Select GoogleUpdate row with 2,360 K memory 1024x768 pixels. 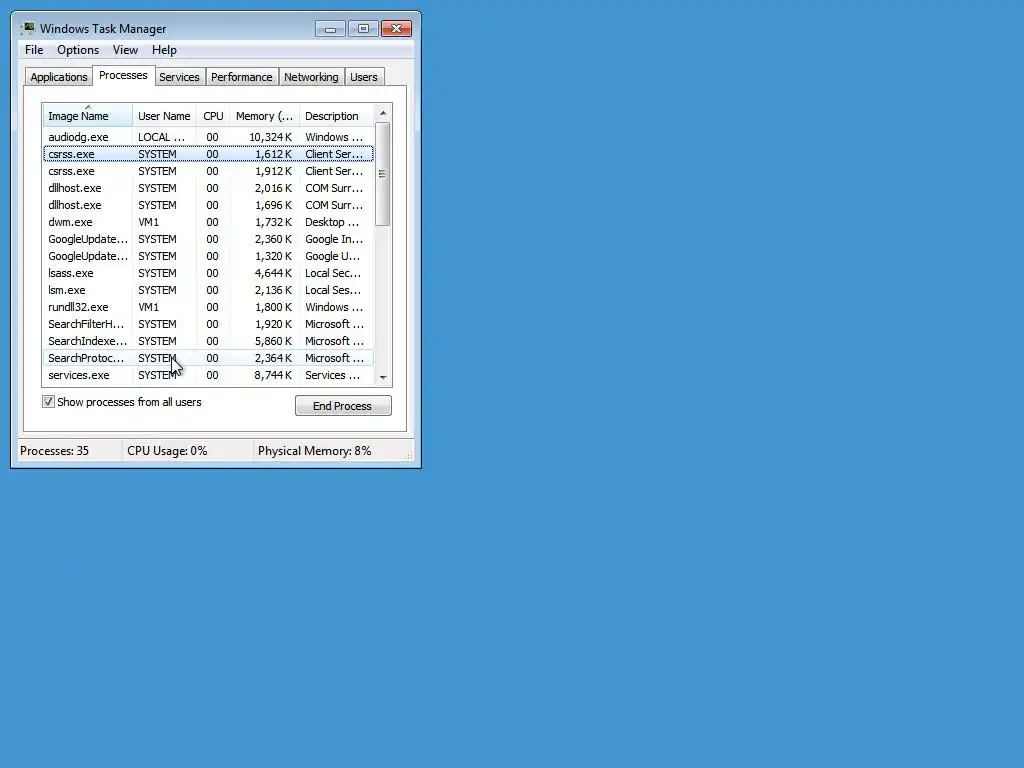[208, 239]
